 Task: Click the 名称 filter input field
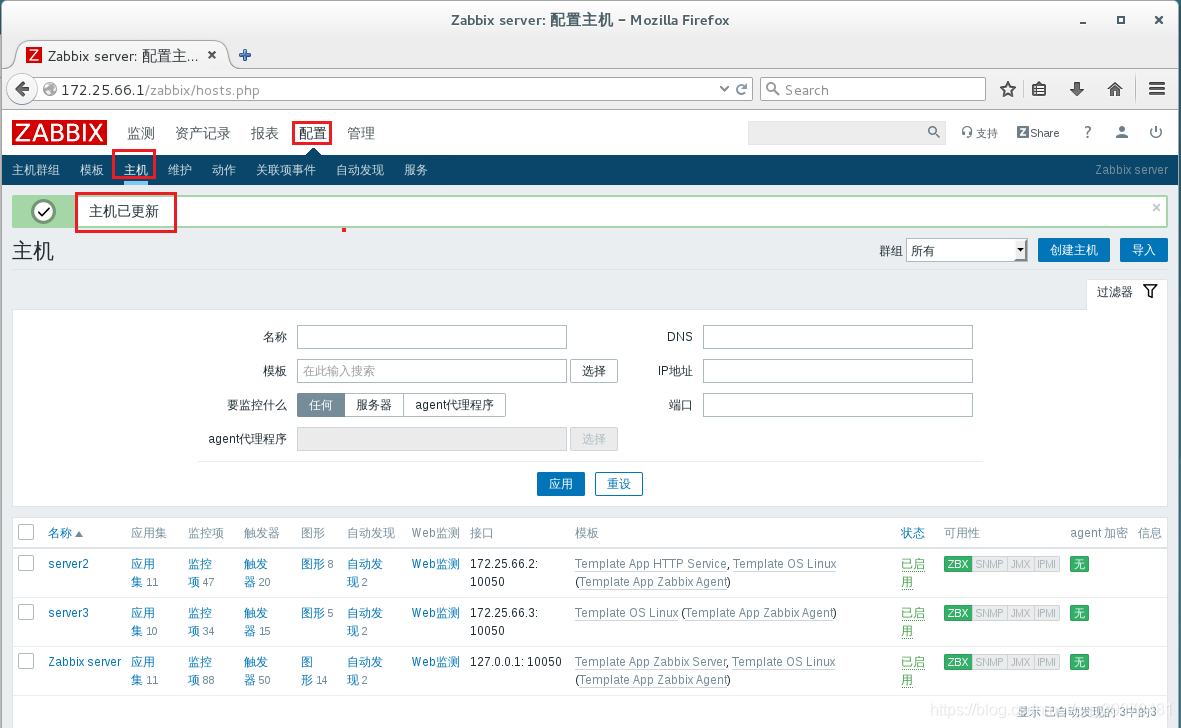tap(432, 337)
